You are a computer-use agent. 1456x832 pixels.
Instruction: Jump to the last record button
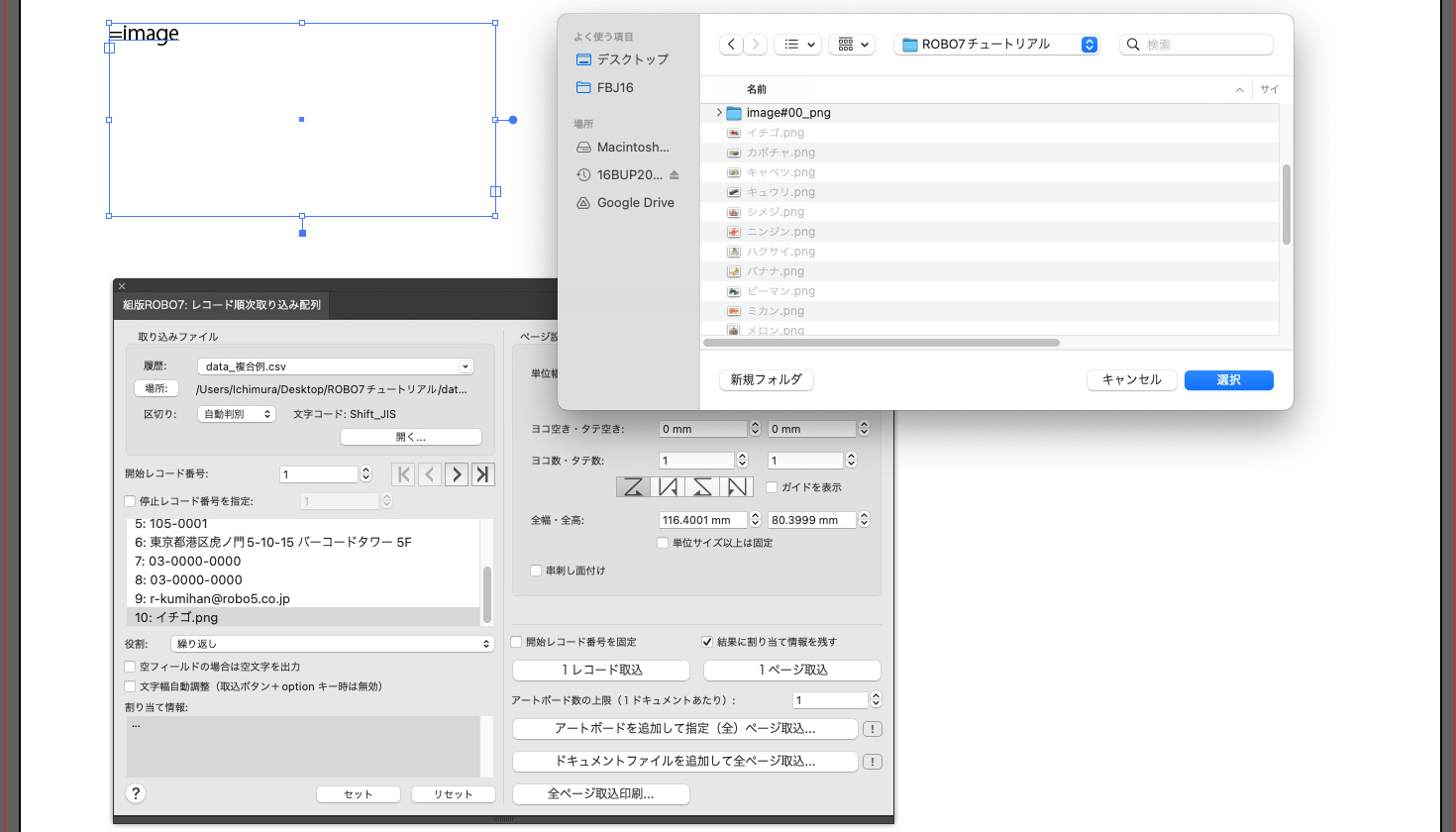482,474
